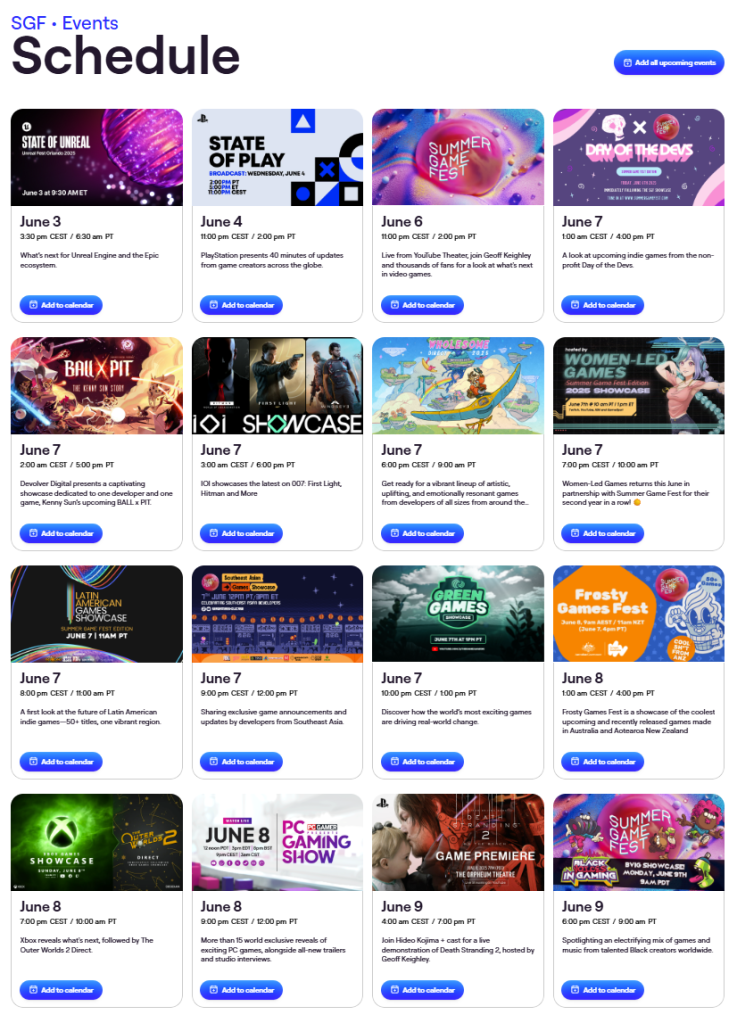This screenshot has width=737, height=1023.
Task: Click the SGF Events breadcrumb link
Action: point(65,23)
